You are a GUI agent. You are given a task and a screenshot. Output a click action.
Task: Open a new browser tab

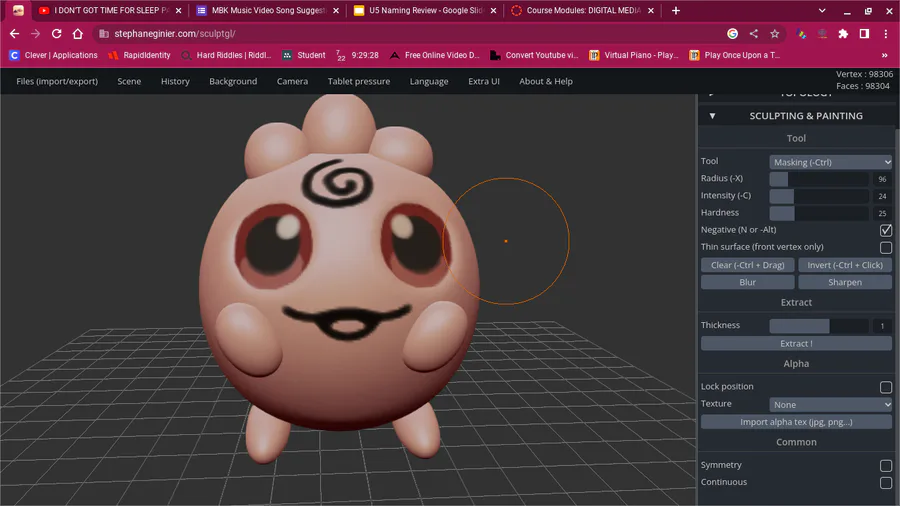click(676, 10)
